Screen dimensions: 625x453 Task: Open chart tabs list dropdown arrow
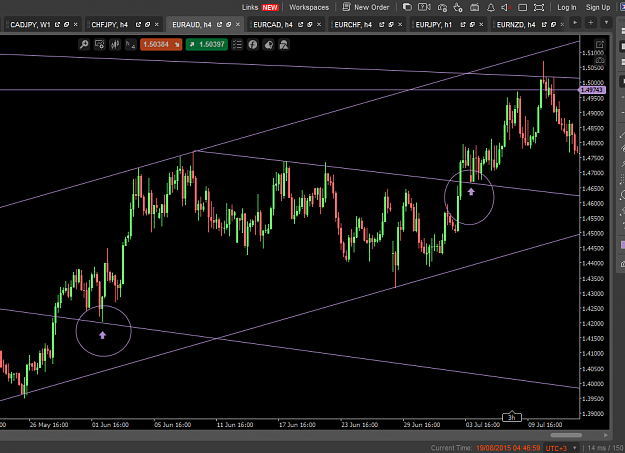pyautogui.click(x=607, y=23)
